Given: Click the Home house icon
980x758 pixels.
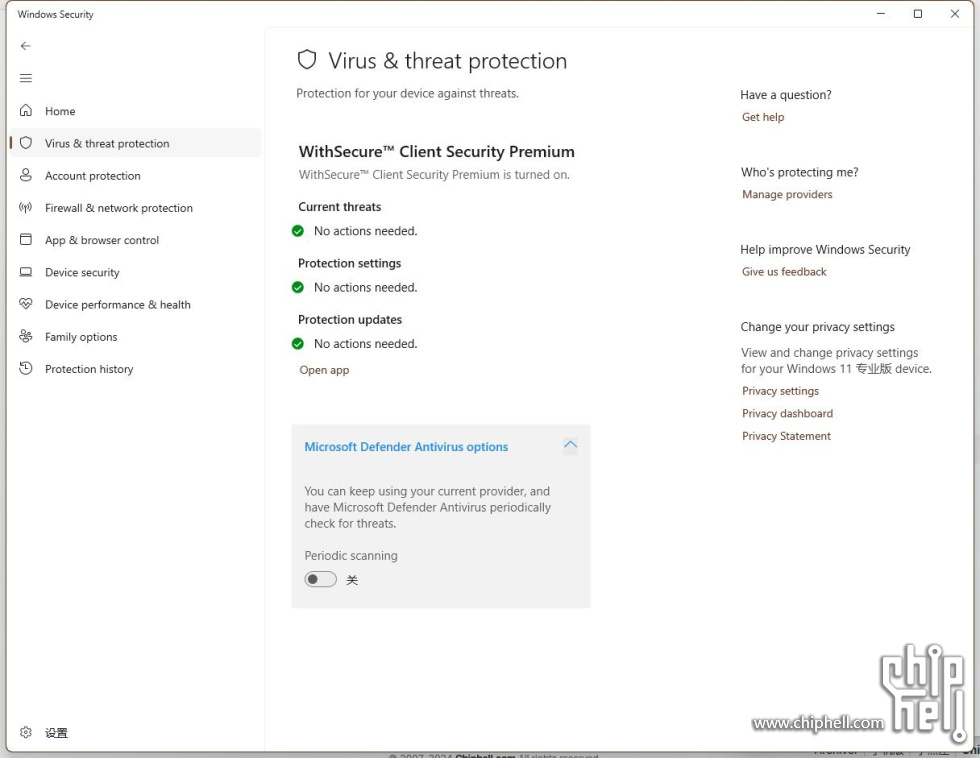Looking at the screenshot, I should (x=26, y=111).
